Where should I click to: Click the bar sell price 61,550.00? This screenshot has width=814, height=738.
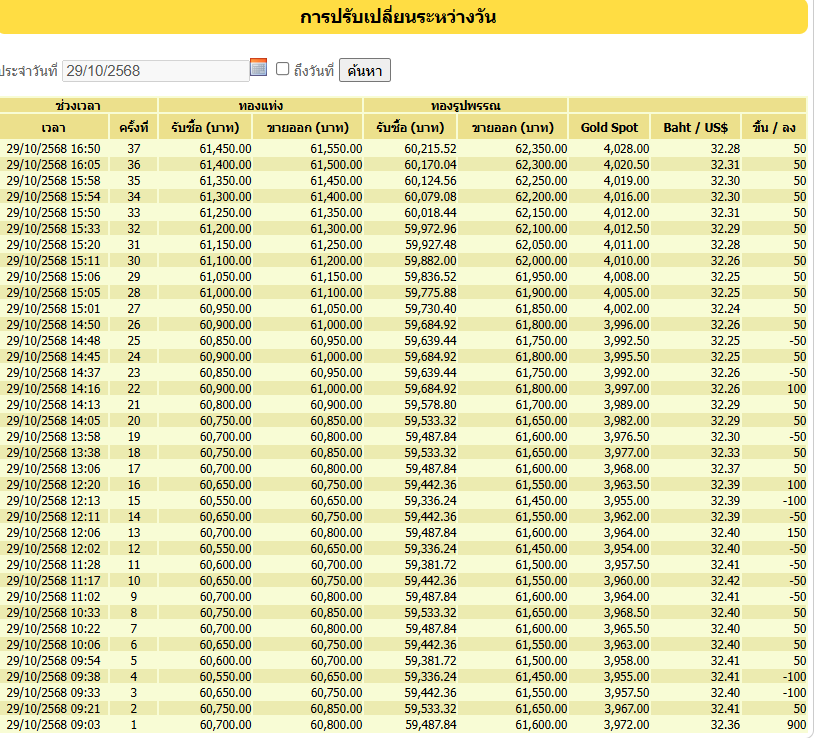tap(336, 149)
